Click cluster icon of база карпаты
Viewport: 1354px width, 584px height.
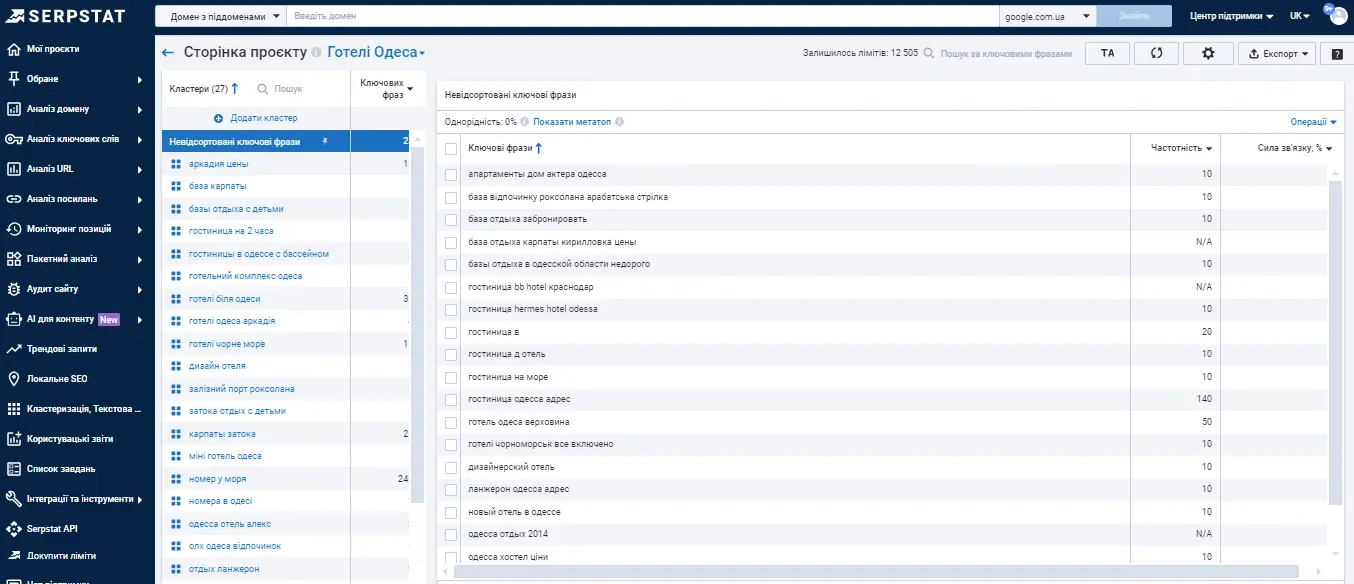[176, 186]
